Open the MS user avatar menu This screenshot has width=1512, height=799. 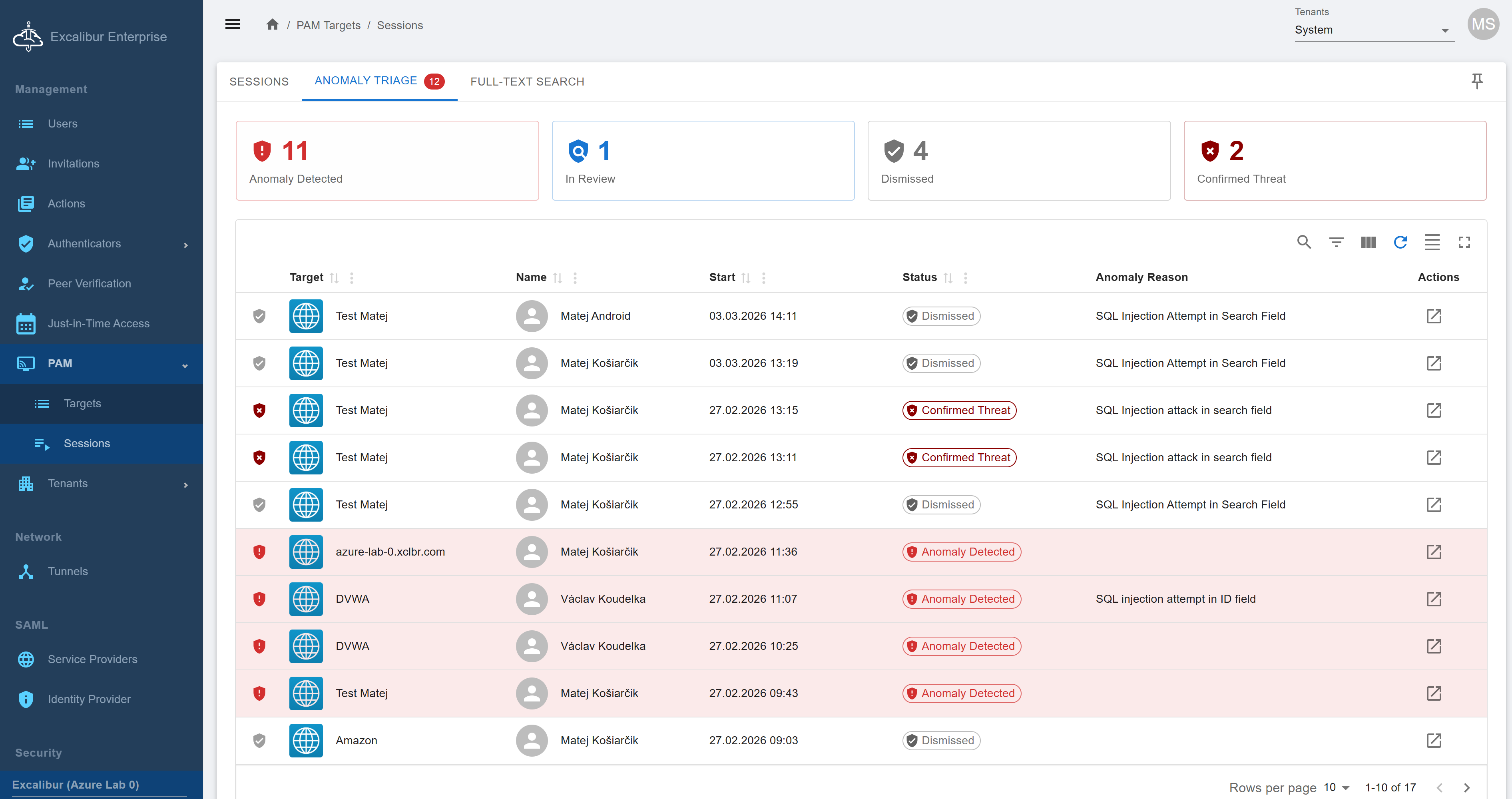[1483, 25]
